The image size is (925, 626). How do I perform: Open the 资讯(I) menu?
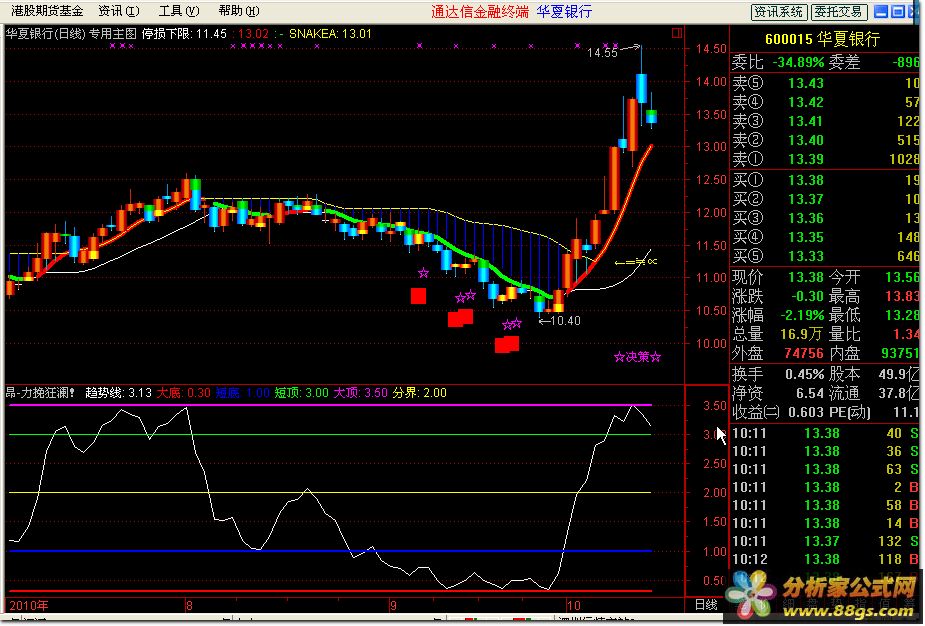coord(119,11)
